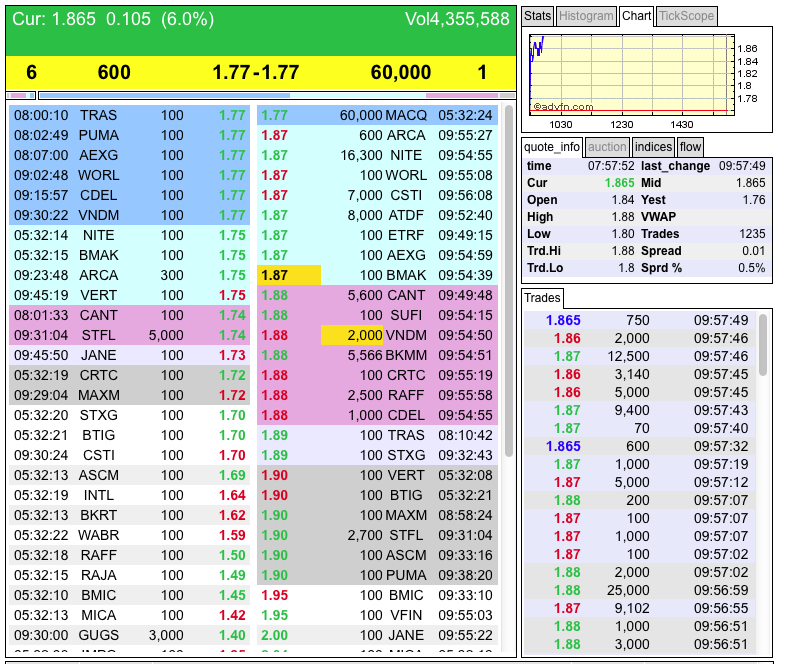Click the Spread value 0.01

pos(753,251)
